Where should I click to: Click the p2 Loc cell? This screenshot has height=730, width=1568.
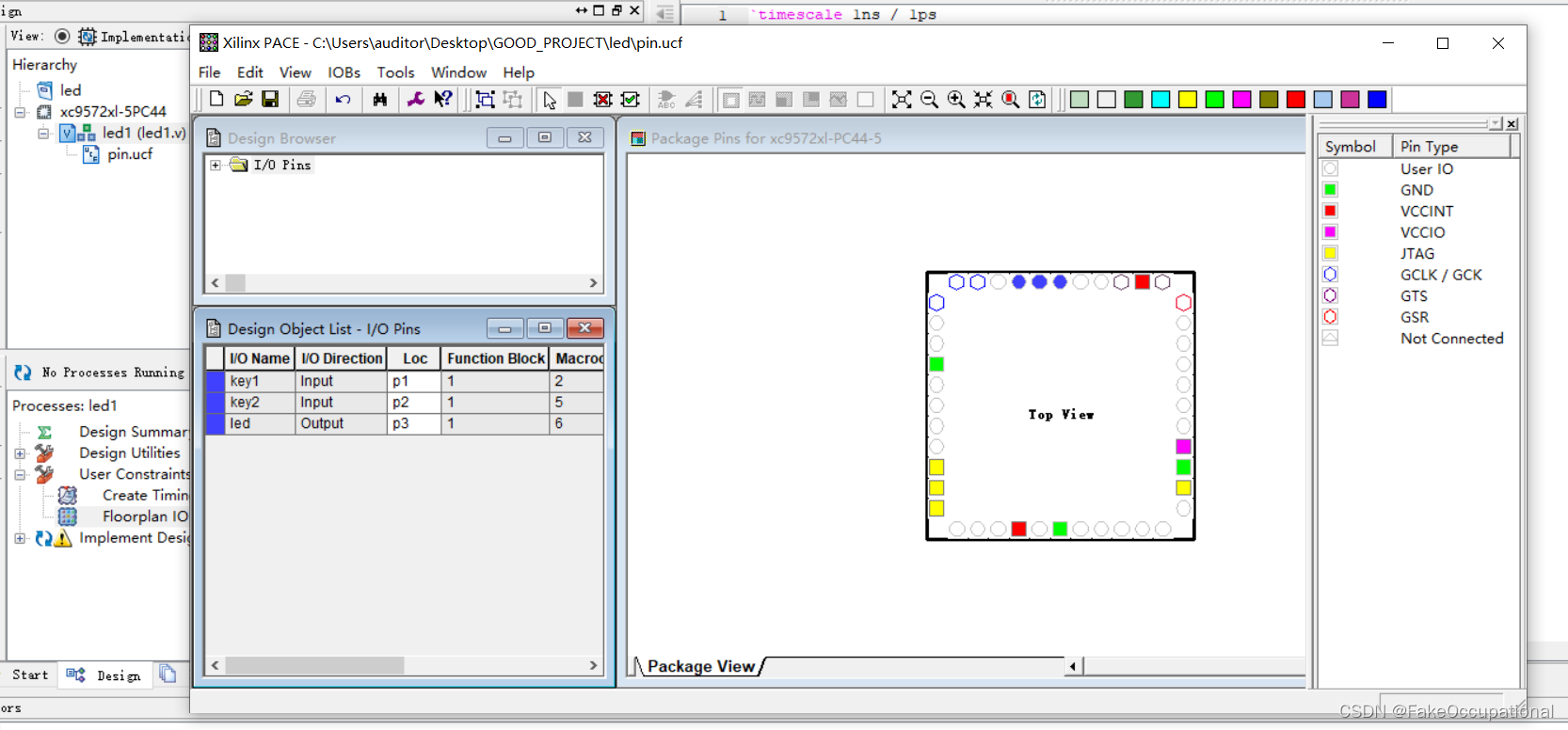414,403
